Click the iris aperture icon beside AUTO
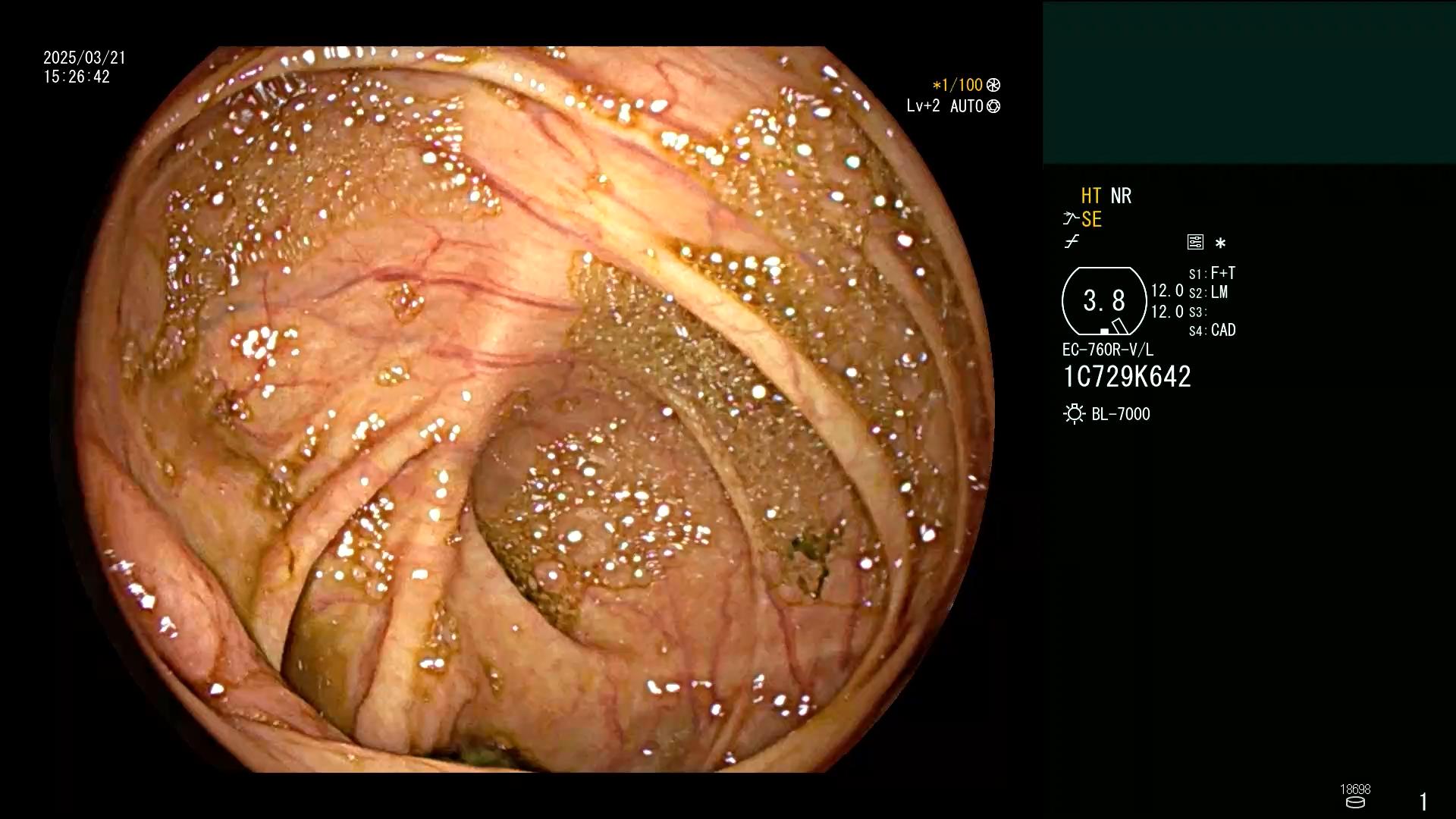Viewport: 1456px width, 819px height. 993,107
